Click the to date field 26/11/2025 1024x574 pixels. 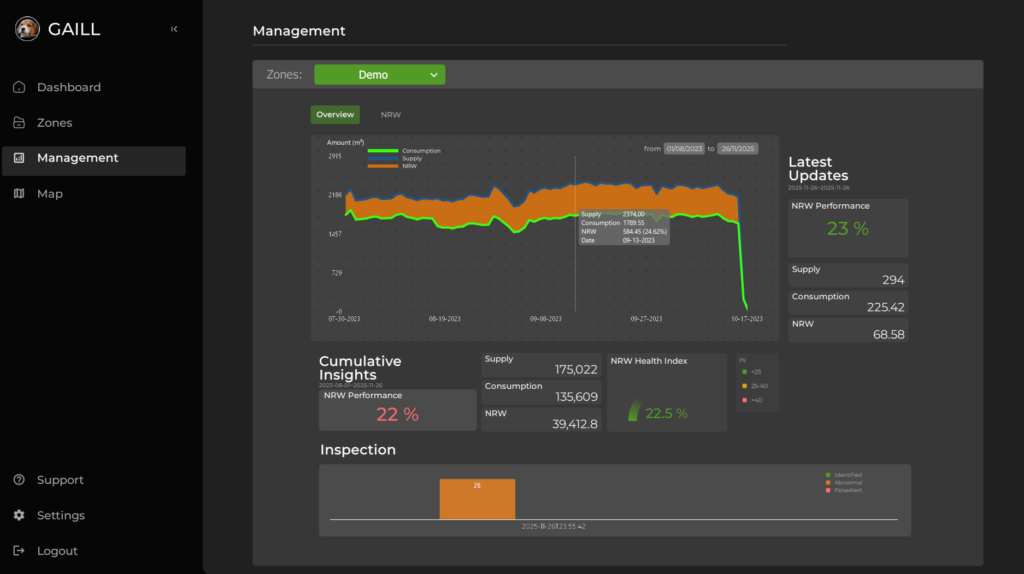(738, 149)
